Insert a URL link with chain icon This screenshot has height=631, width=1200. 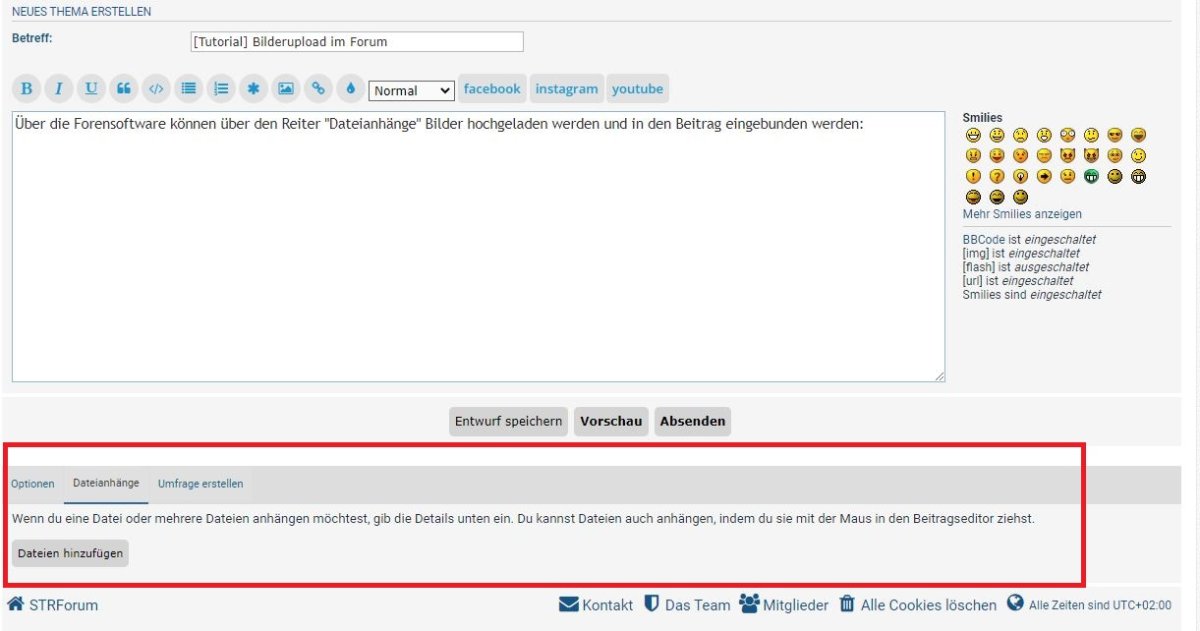click(x=318, y=89)
